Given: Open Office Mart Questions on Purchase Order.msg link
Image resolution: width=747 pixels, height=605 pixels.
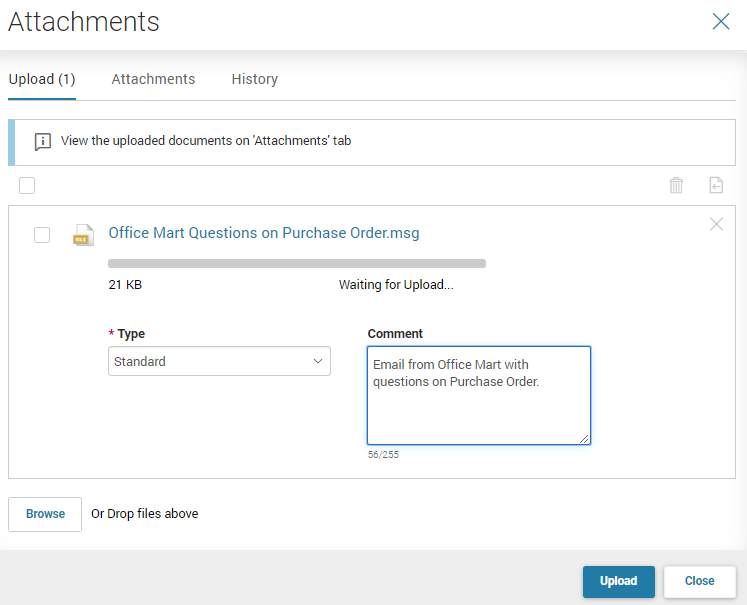Looking at the screenshot, I should pyautogui.click(x=264, y=233).
